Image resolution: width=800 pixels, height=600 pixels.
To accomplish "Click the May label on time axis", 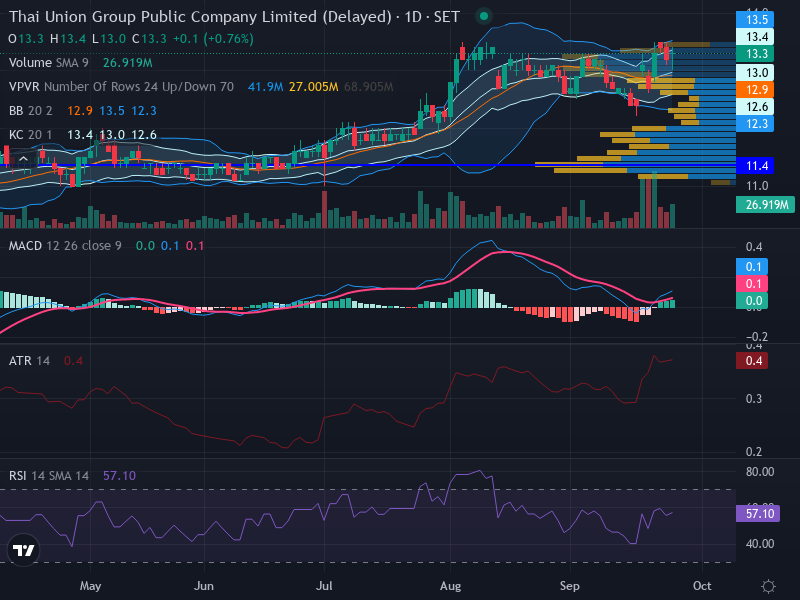I will click(90, 586).
